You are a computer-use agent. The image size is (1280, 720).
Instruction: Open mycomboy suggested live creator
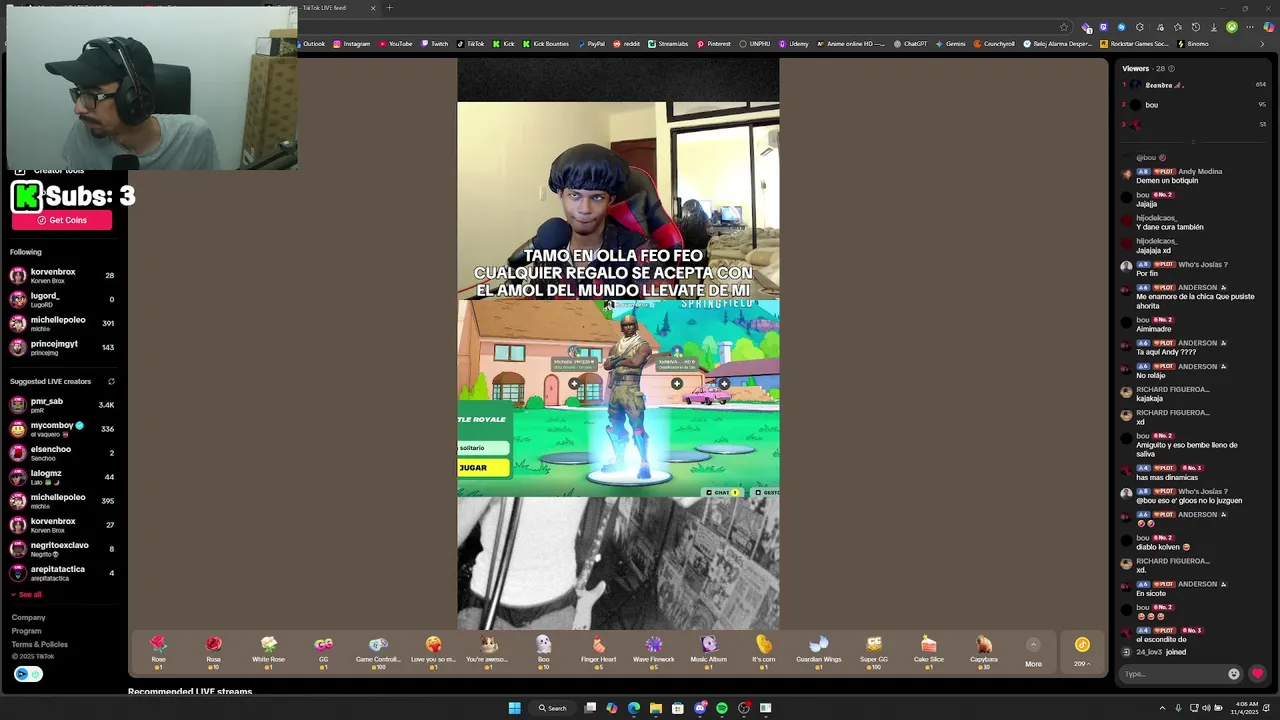(x=62, y=429)
